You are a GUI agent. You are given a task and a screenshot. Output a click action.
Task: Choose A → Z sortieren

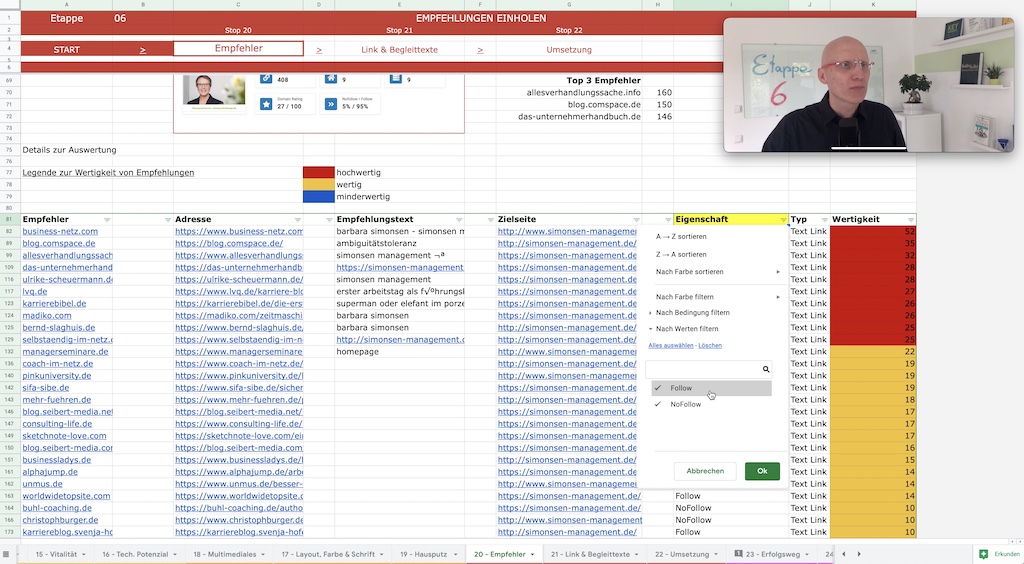pyautogui.click(x=680, y=236)
